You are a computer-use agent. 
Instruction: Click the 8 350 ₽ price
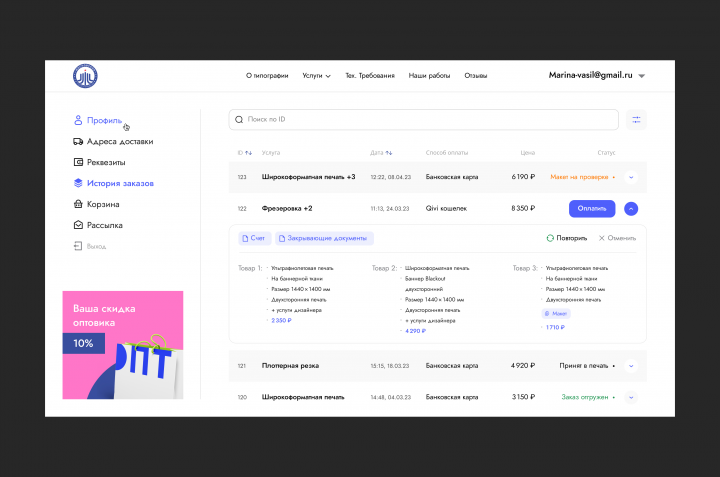click(523, 208)
